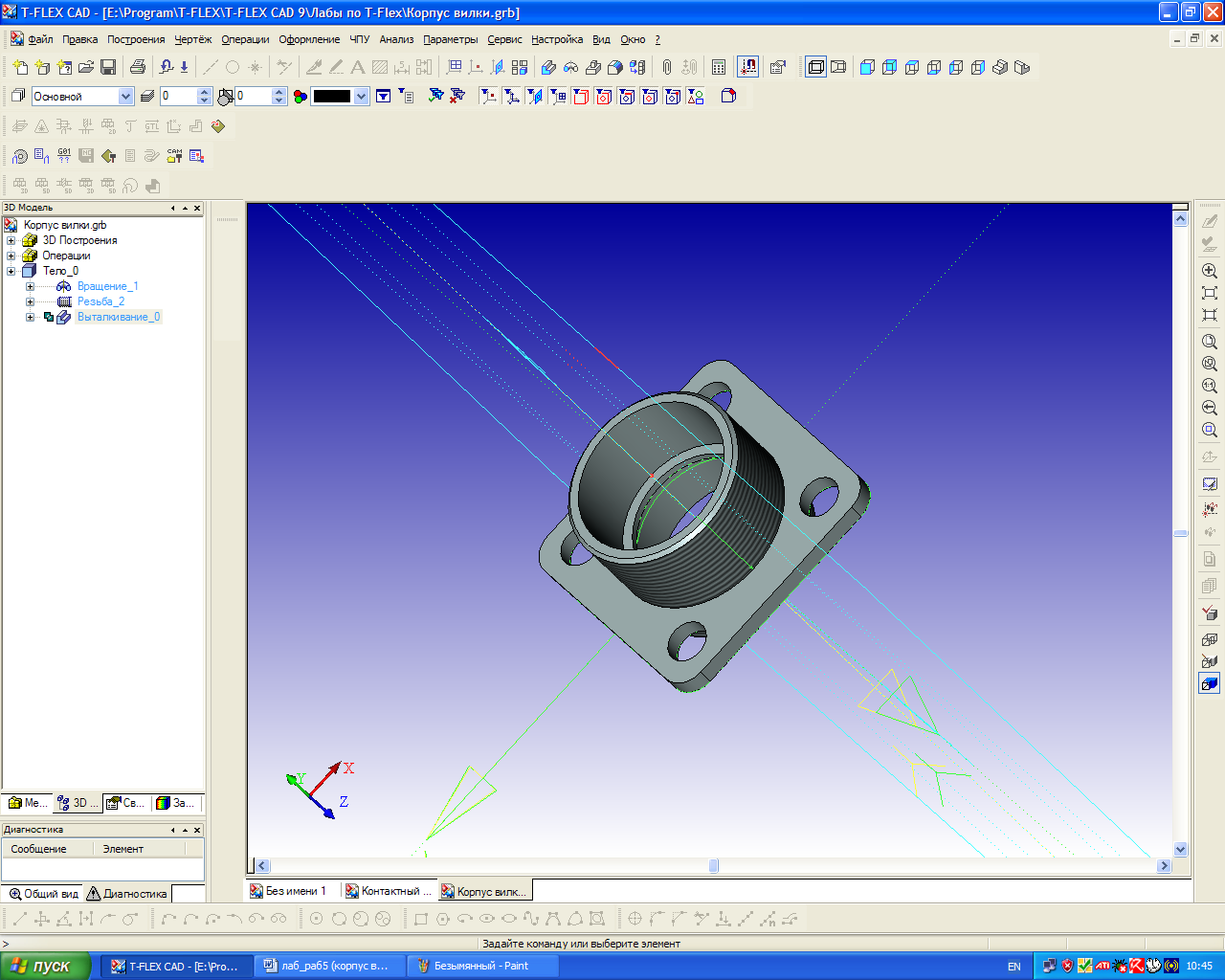Expand the Вращение_1 tree node
The width and height of the screenshot is (1225, 980).
(30, 286)
